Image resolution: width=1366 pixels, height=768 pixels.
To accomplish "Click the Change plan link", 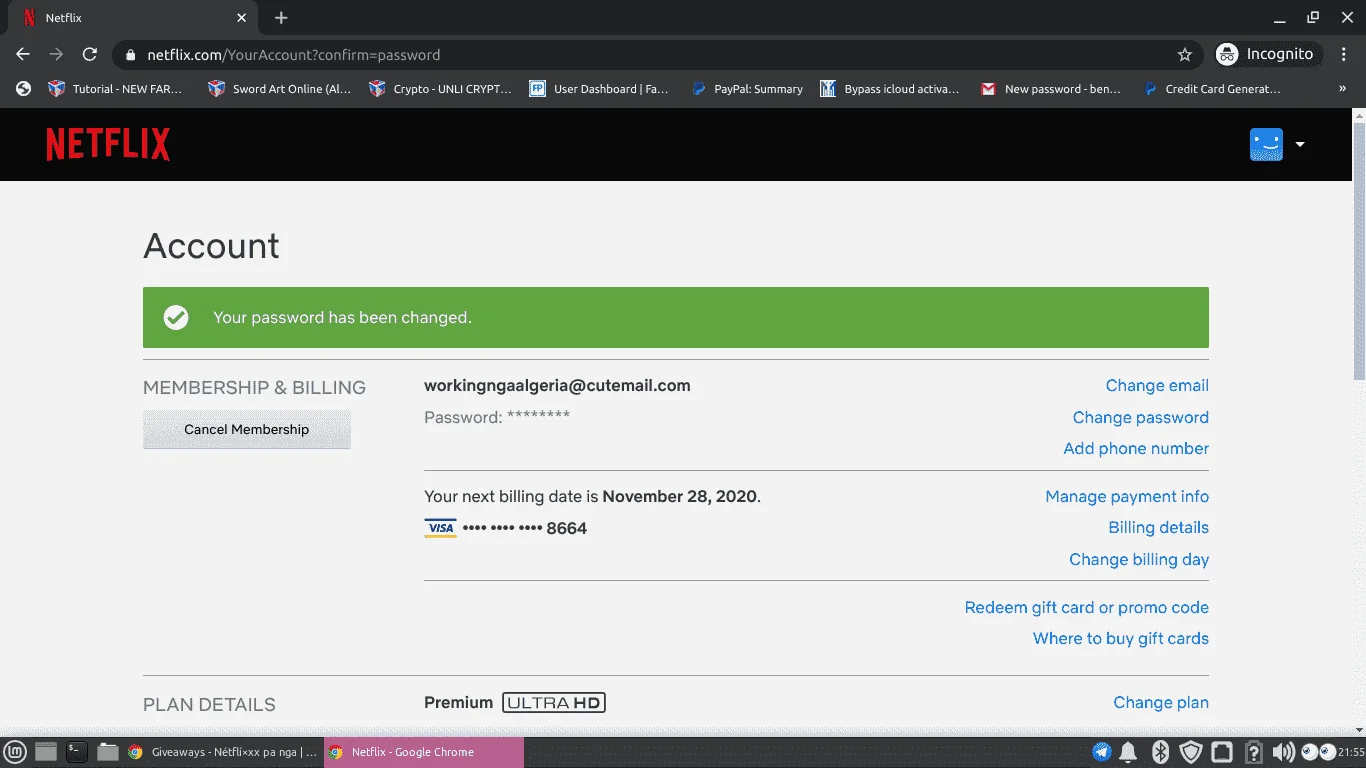I will (1161, 703).
